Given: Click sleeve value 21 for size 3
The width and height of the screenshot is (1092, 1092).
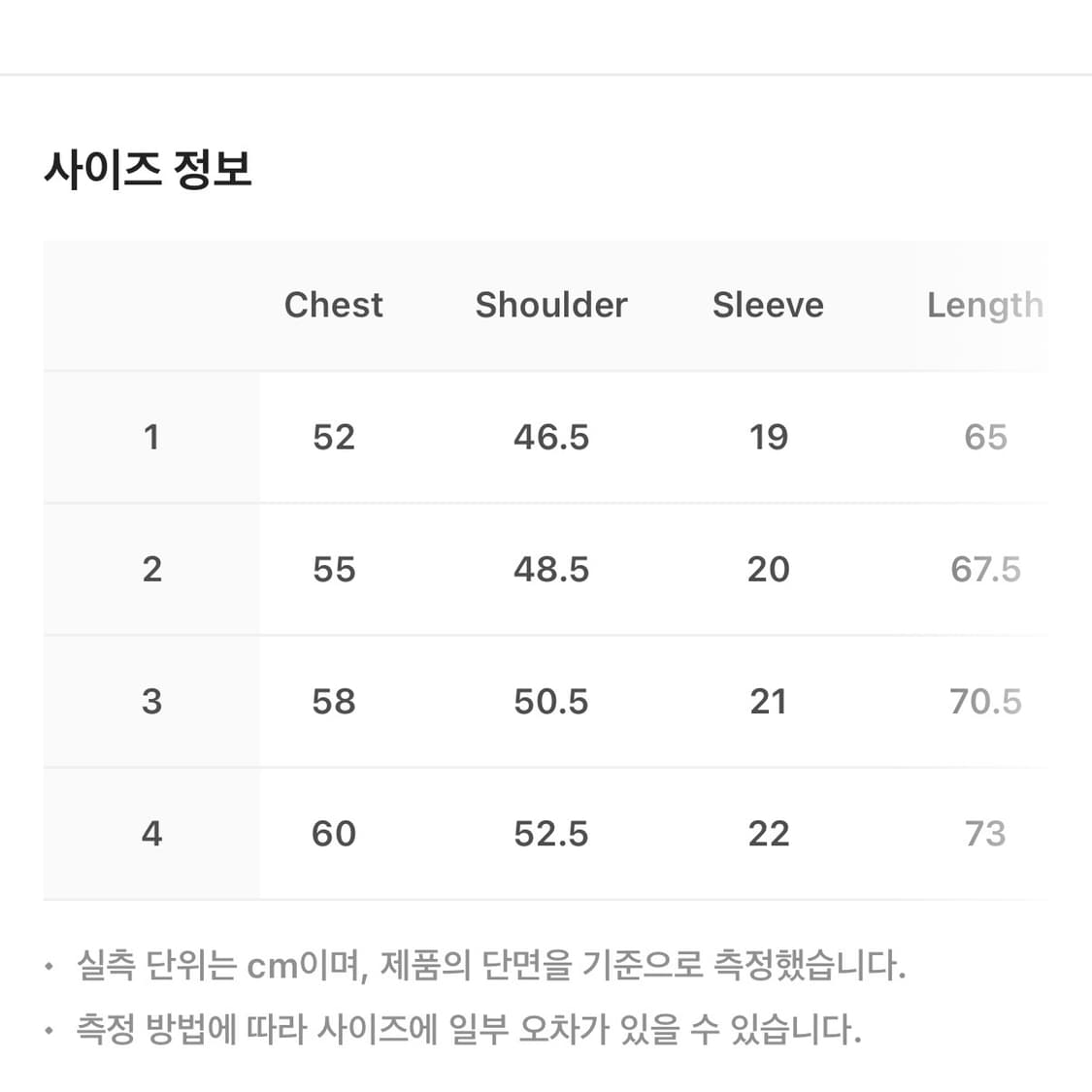Looking at the screenshot, I should click(768, 701).
